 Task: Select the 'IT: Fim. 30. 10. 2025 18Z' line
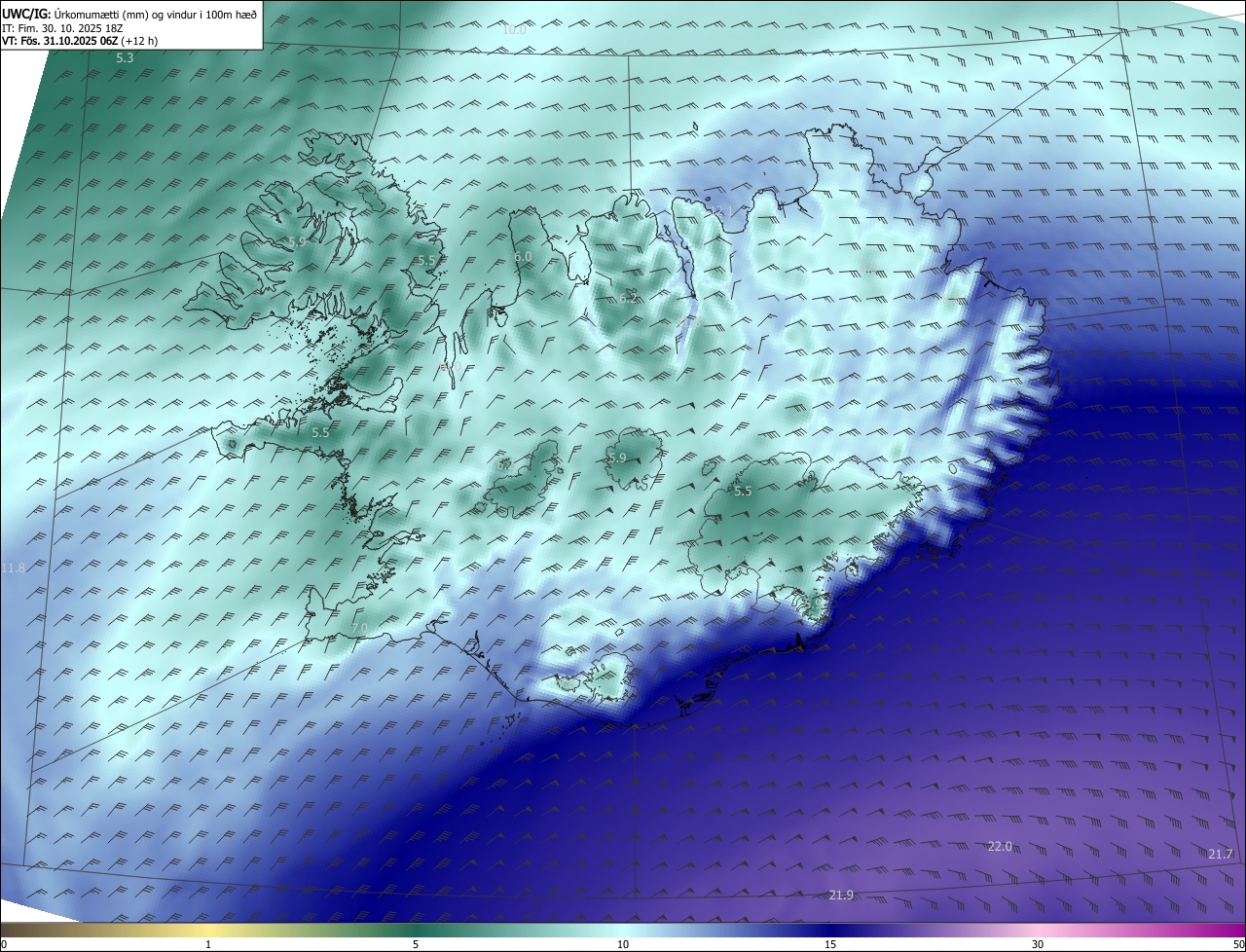click(x=60, y=28)
